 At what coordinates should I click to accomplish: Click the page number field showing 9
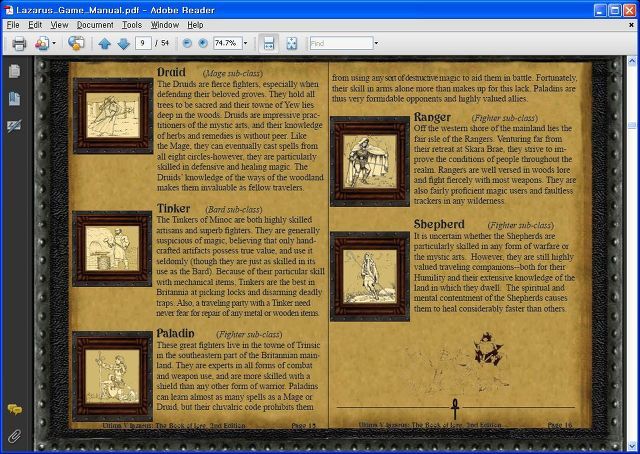pos(143,43)
